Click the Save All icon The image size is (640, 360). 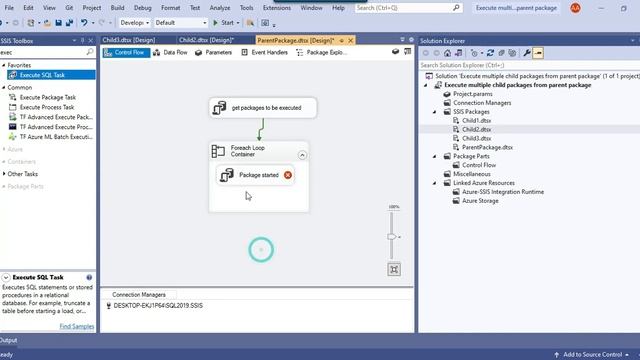(x=69, y=23)
